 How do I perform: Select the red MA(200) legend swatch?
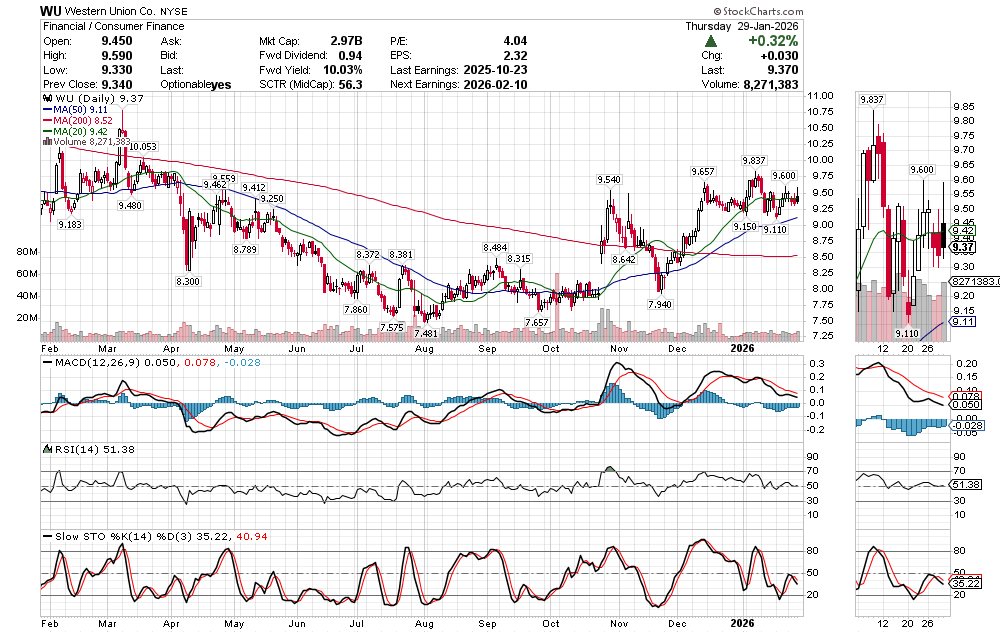pyautogui.click(x=46, y=121)
